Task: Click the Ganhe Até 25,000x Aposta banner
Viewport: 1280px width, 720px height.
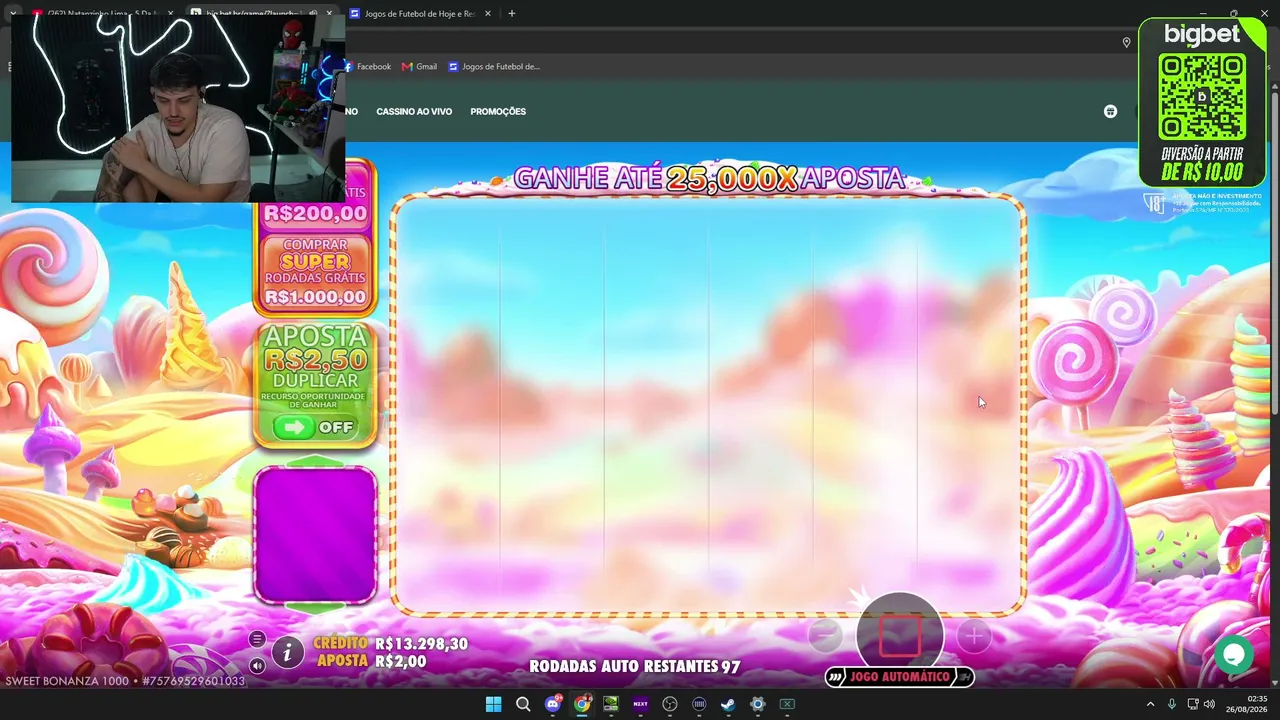Action: click(709, 178)
